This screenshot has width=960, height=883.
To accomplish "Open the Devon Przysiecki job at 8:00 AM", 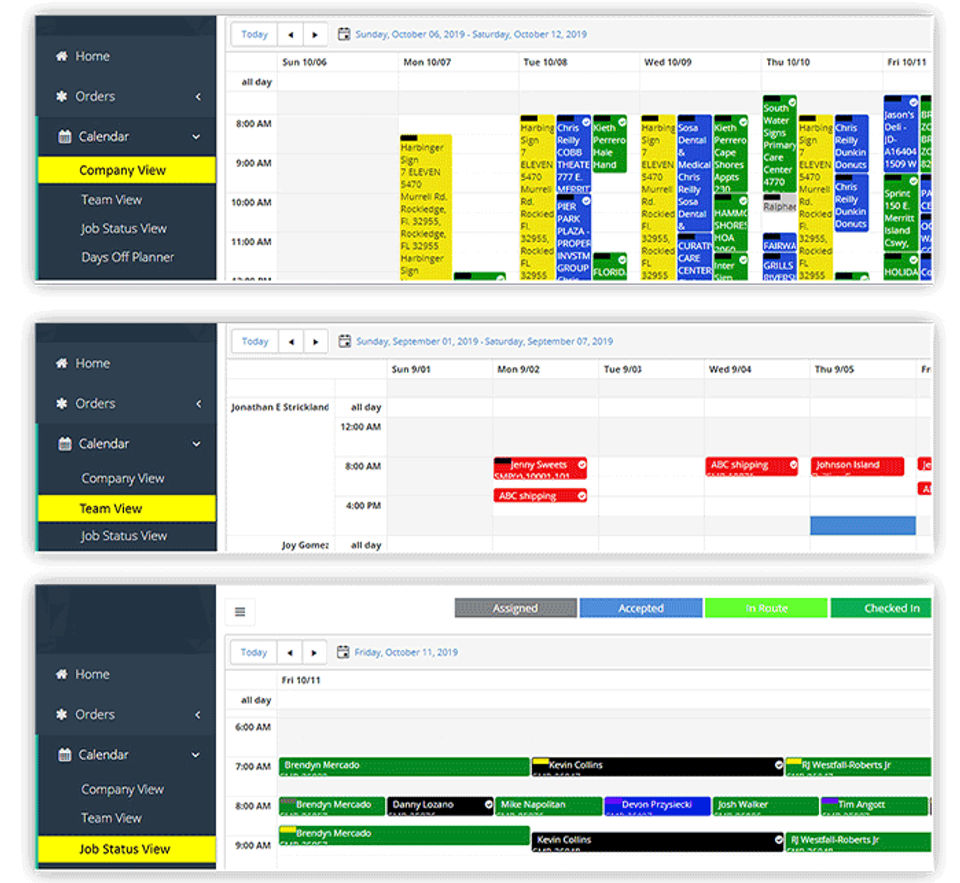I will point(657,806).
